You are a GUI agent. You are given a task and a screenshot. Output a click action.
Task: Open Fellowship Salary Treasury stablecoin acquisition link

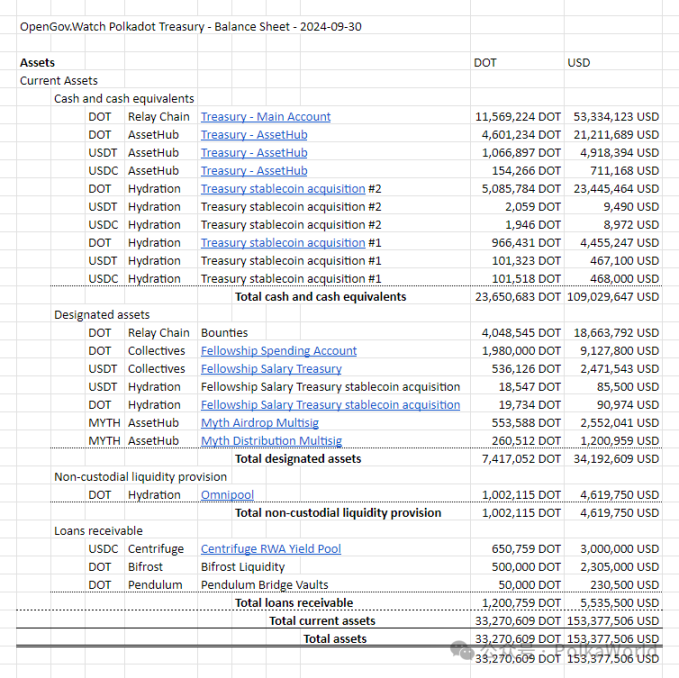(x=330, y=405)
